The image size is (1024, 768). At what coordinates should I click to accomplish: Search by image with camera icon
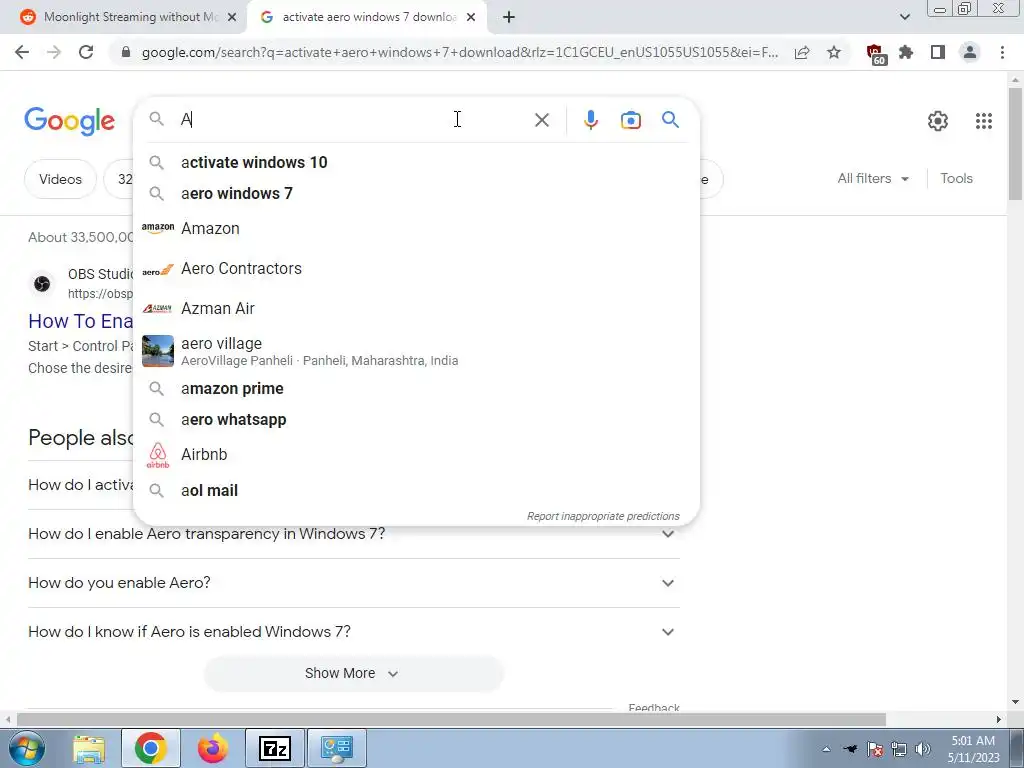pos(630,120)
